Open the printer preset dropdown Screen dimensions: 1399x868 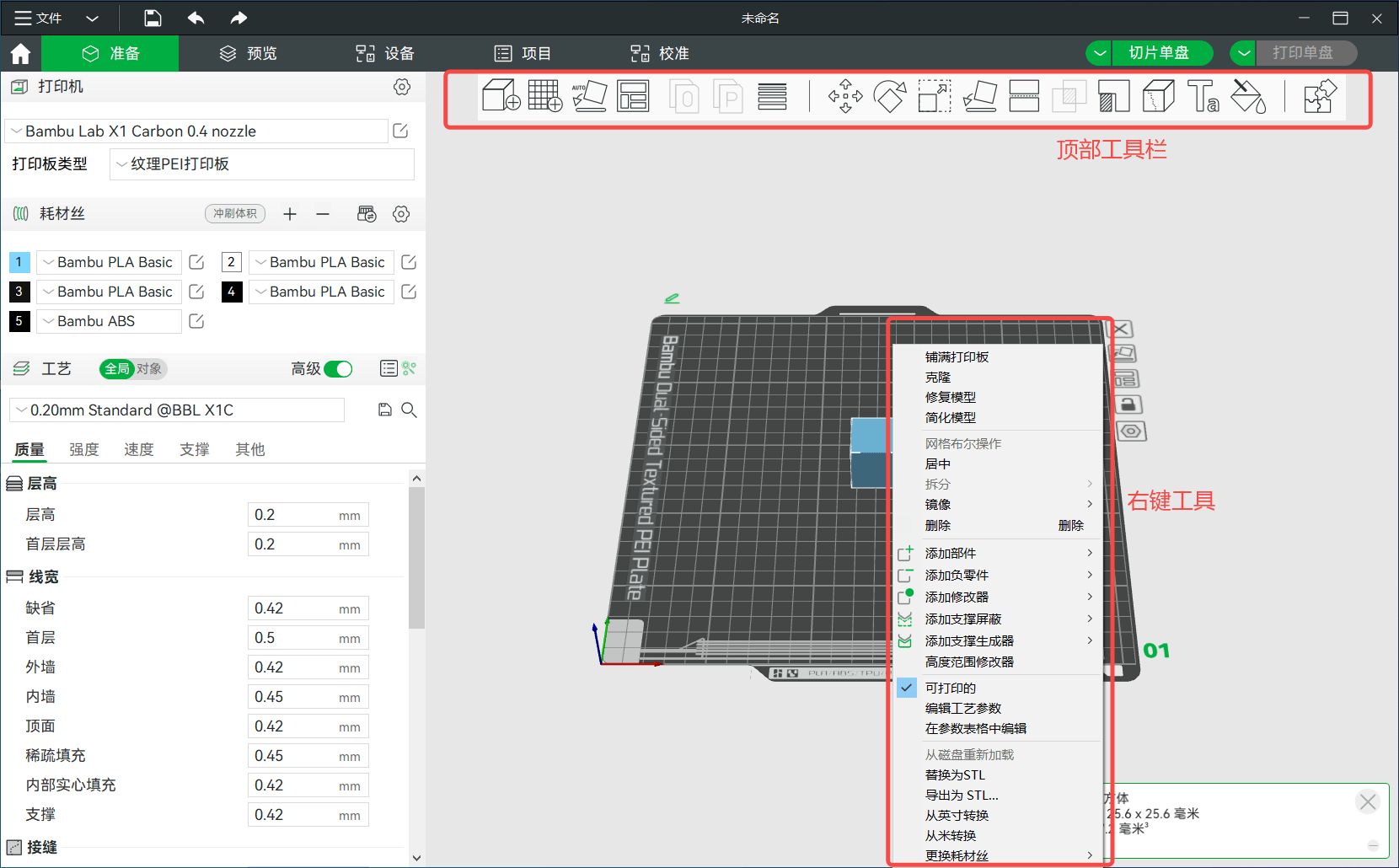[x=197, y=131]
